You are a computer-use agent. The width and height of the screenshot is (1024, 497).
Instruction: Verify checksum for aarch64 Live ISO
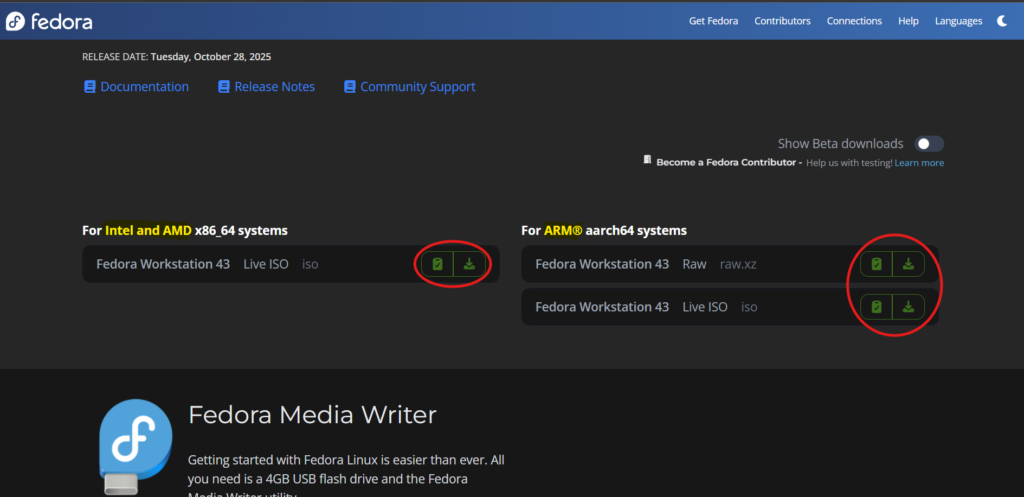point(876,307)
